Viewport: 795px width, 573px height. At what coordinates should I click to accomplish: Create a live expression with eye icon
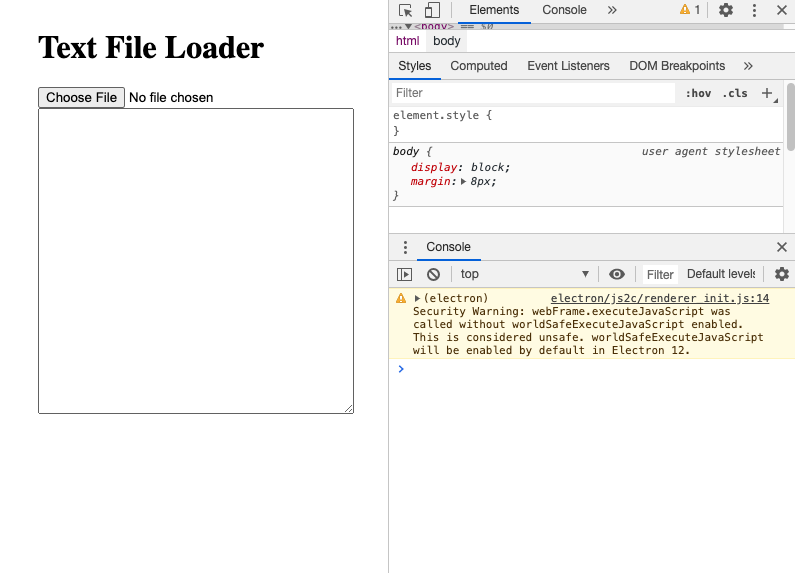pos(617,274)
